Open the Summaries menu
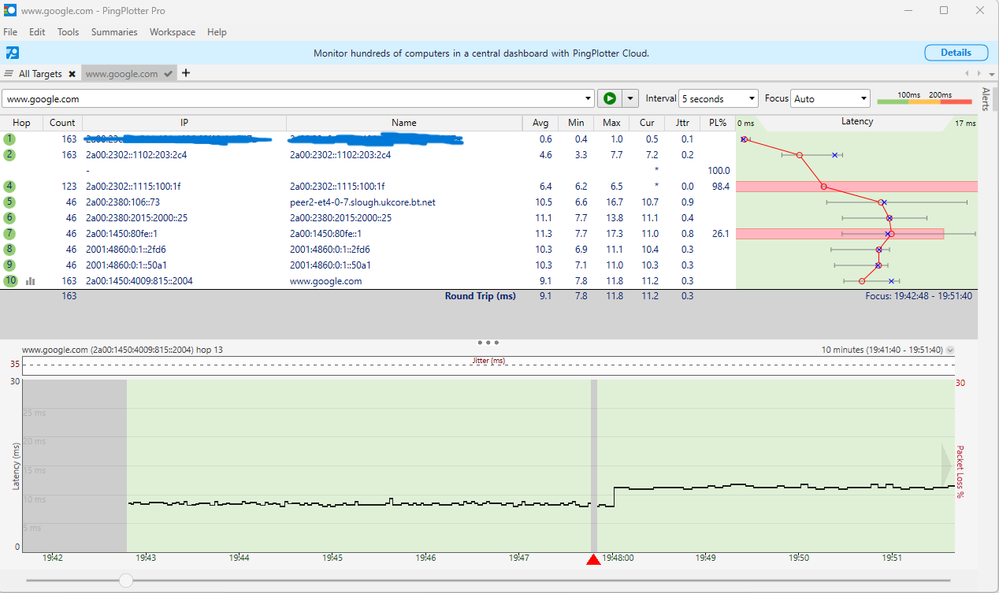This screenshot has height=593, width=999. click(114, 32)
